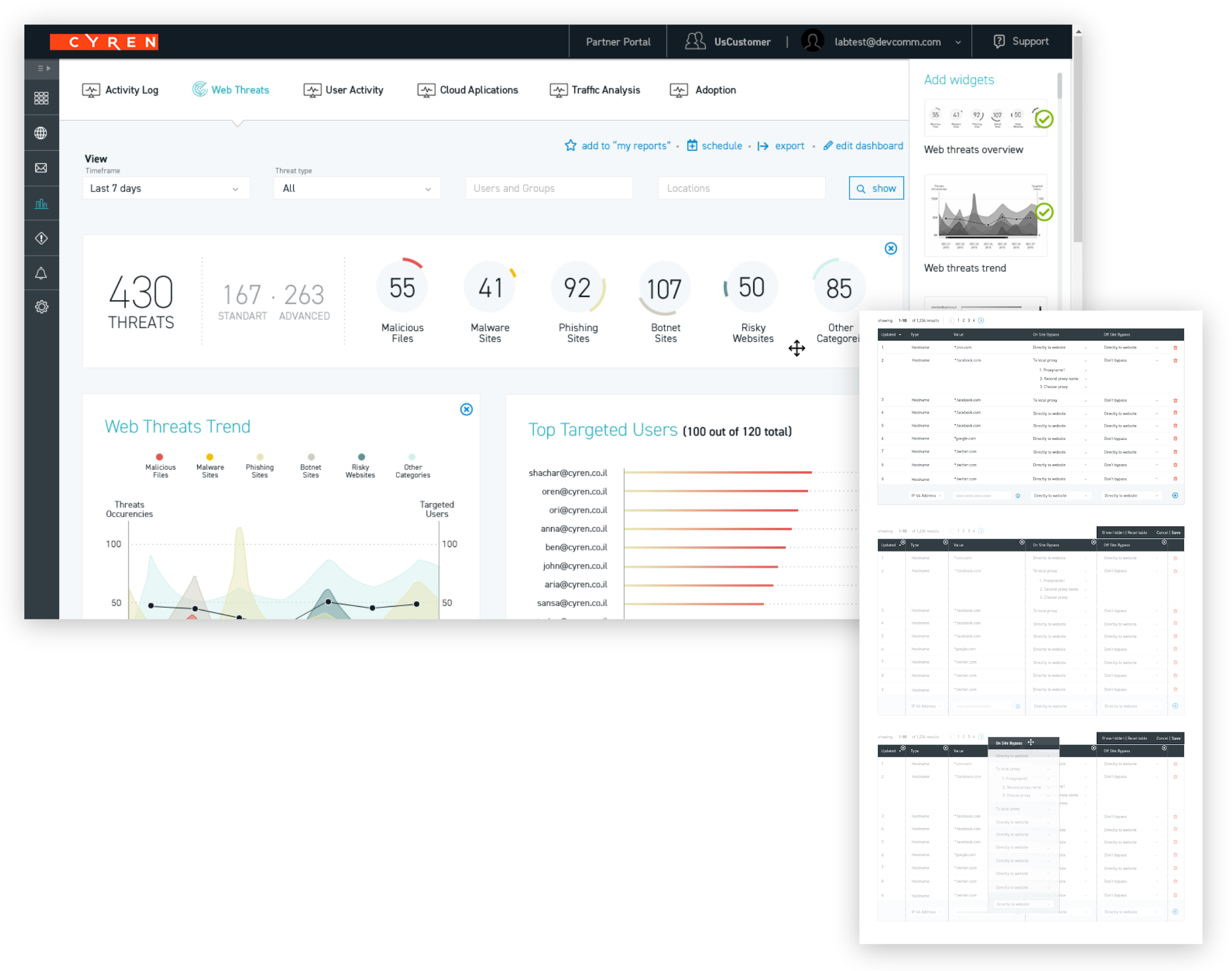This screenshot has width=1232, height=971.
Task: Open the Cloud Aplications tab
Action: [468, 90]
